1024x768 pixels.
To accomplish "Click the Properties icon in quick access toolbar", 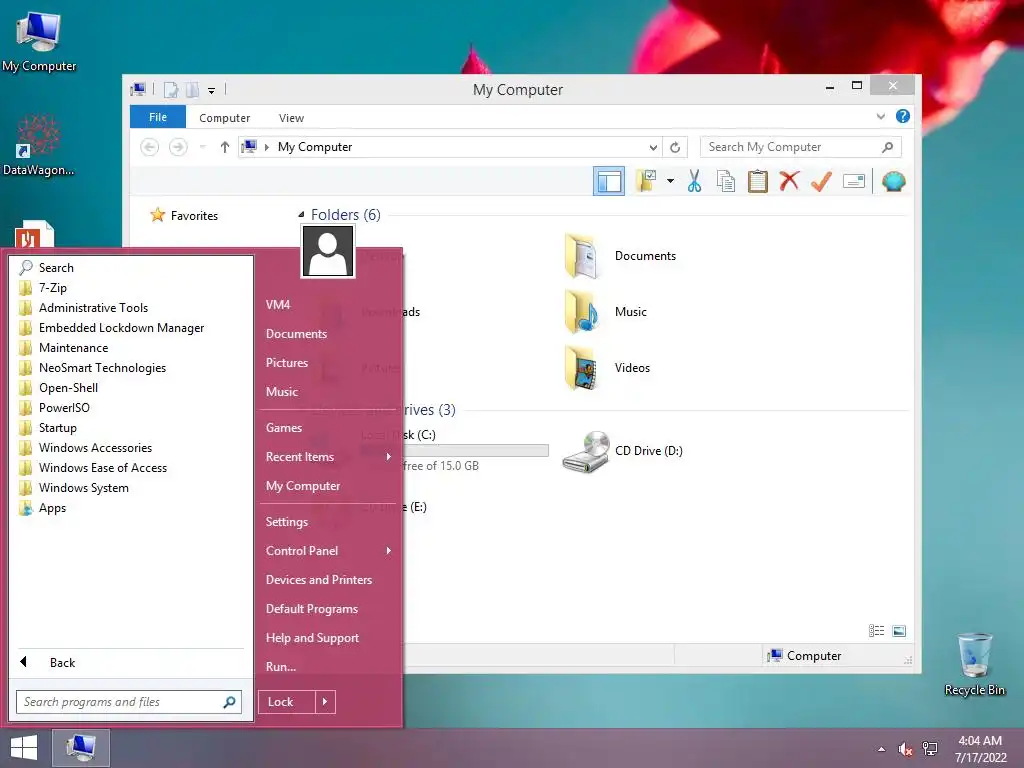I will [170, 89].
